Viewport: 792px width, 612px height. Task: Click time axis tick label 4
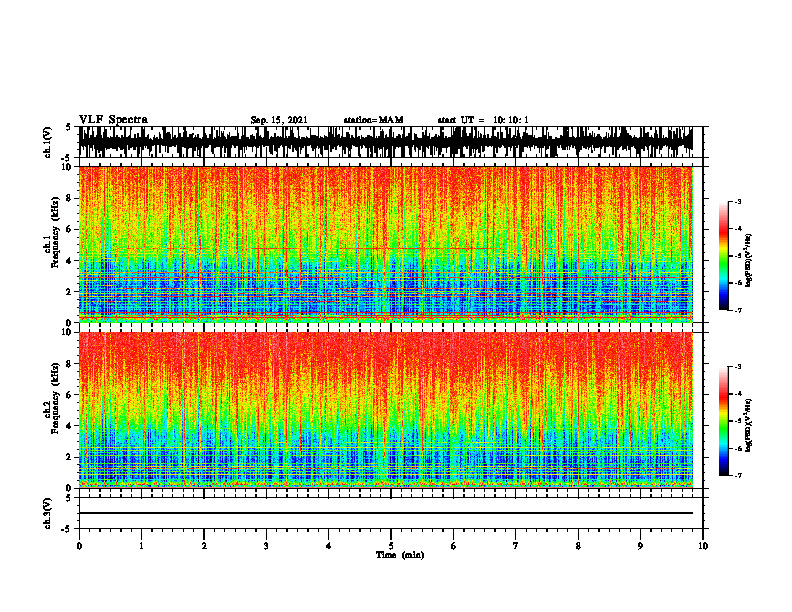[x=329, y=546]
